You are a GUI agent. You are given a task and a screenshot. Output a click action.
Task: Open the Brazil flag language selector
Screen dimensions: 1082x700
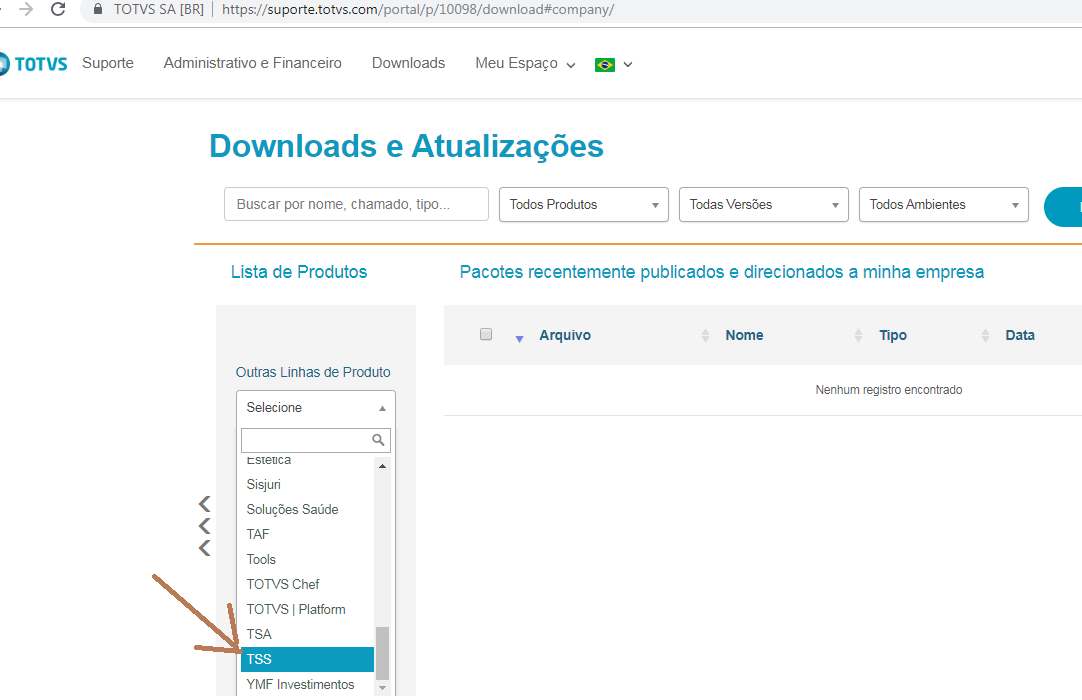coord(604,64)
